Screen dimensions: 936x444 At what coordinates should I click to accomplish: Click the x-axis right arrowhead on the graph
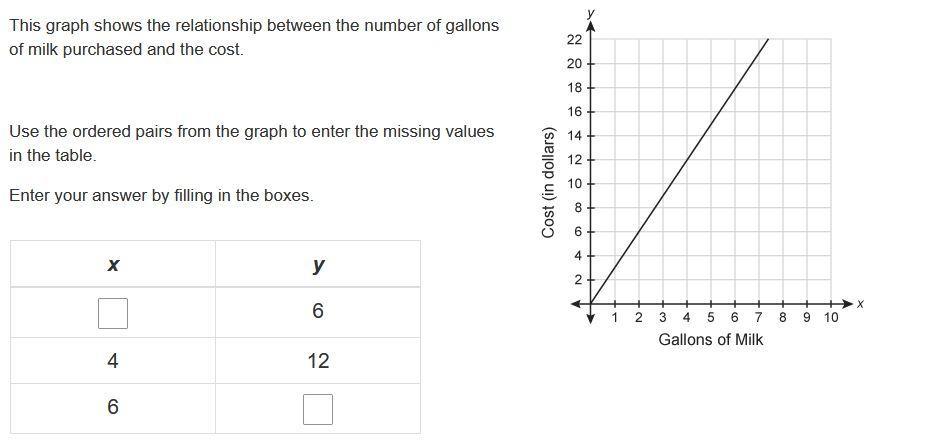click(x=850, y=304)
